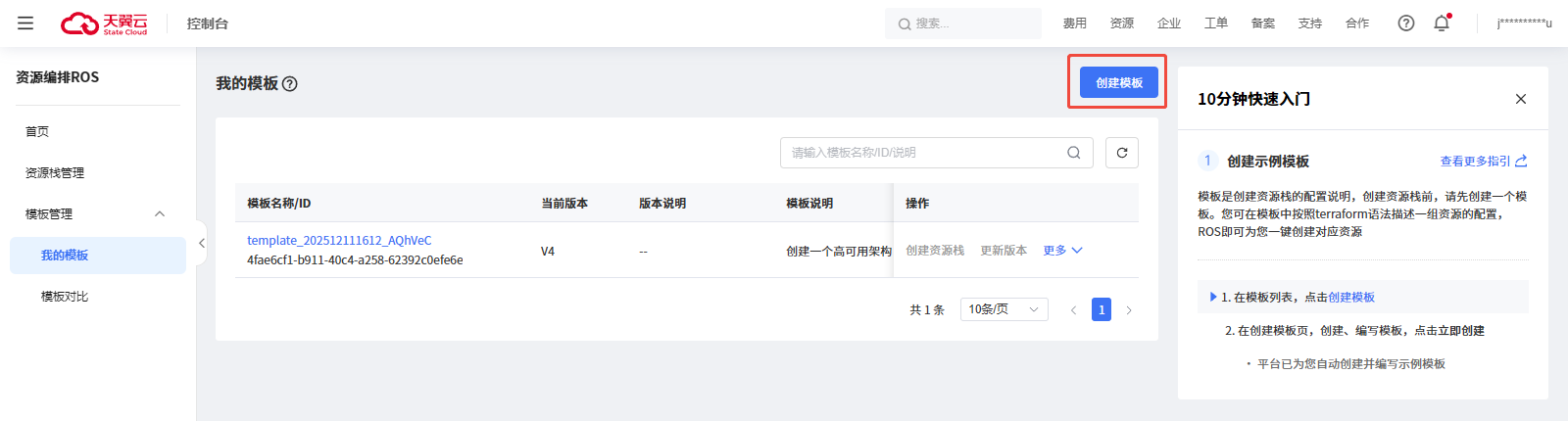Collapse the left sidebar with the arrow handle
The height and width of the screenshot is (421, 1568).
[x=201, y=243]
